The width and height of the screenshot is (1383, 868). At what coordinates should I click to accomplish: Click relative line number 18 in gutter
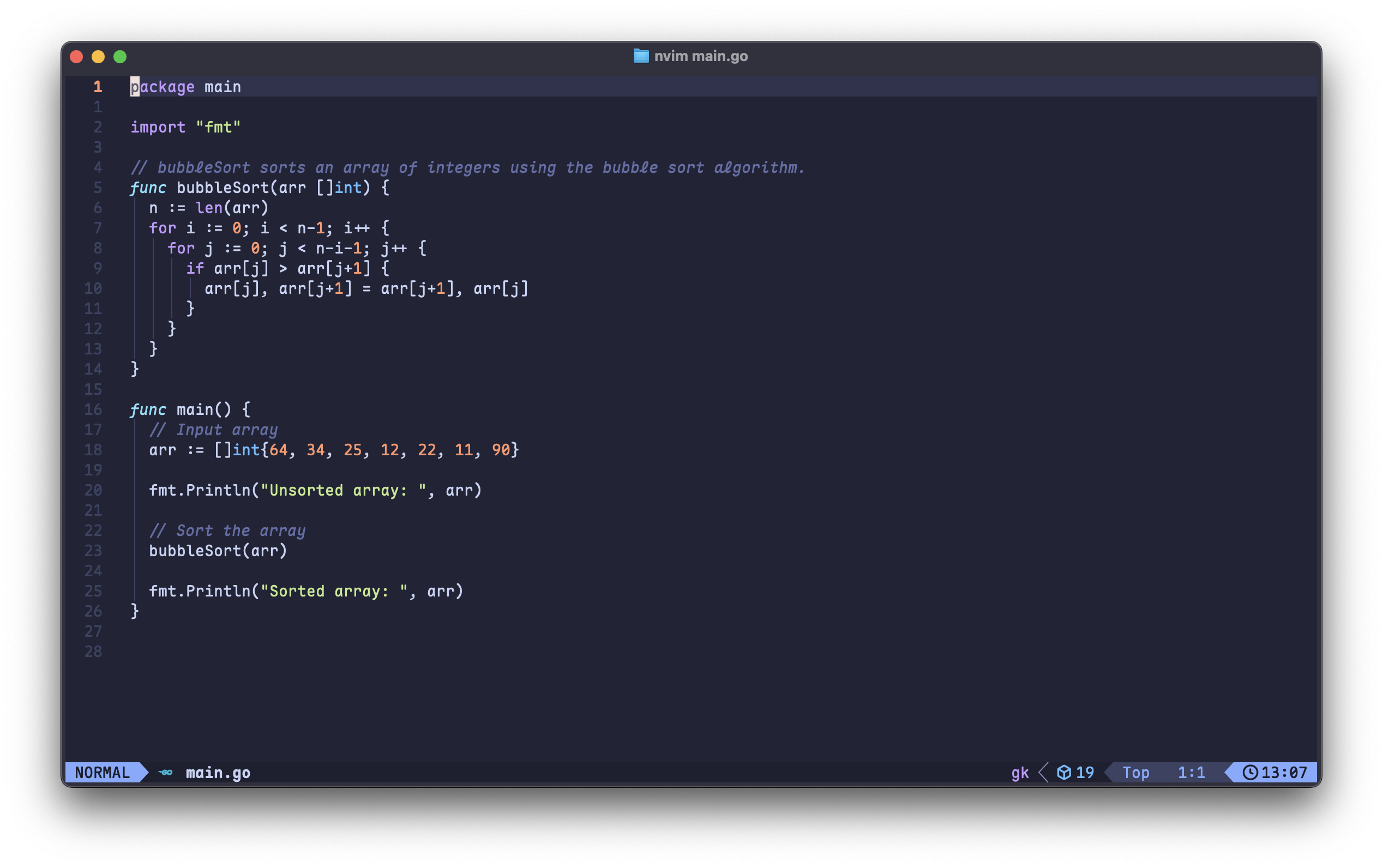click(93, 449)
